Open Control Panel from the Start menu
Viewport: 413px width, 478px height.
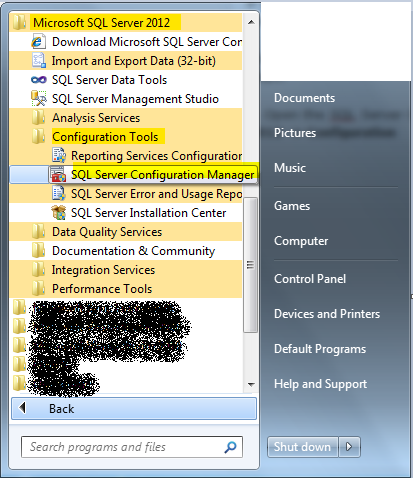tap(310, 279)
